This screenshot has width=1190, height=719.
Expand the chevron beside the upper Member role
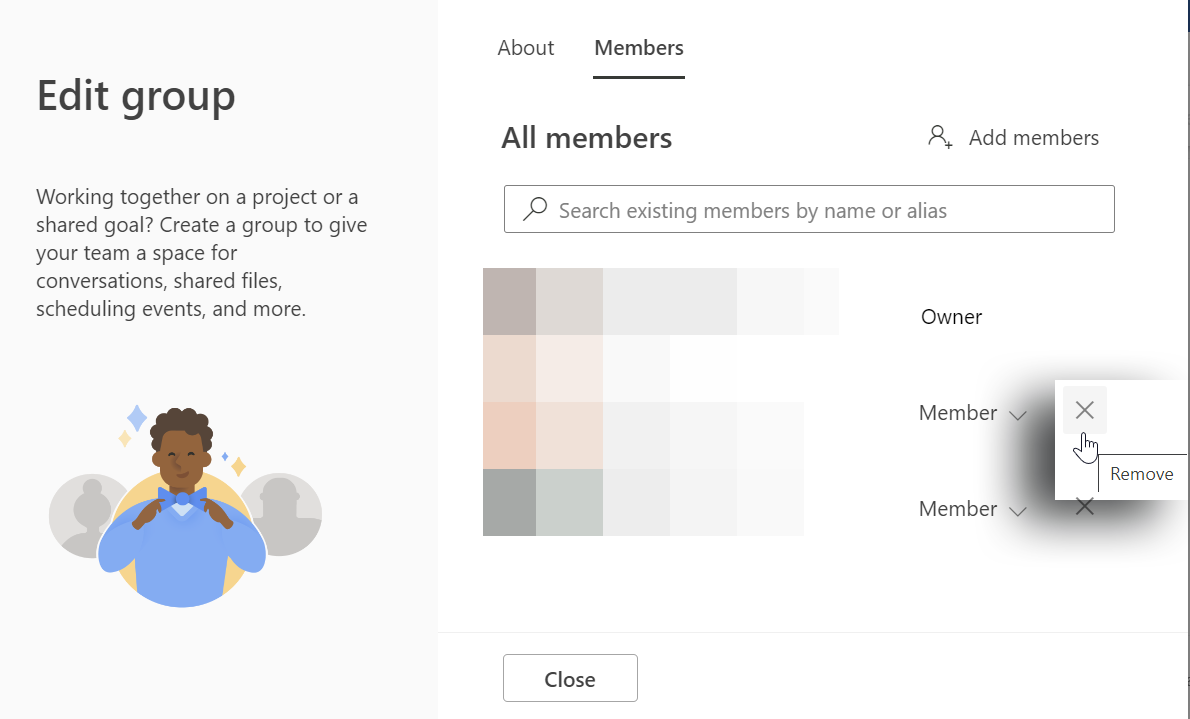[1018, 415]
